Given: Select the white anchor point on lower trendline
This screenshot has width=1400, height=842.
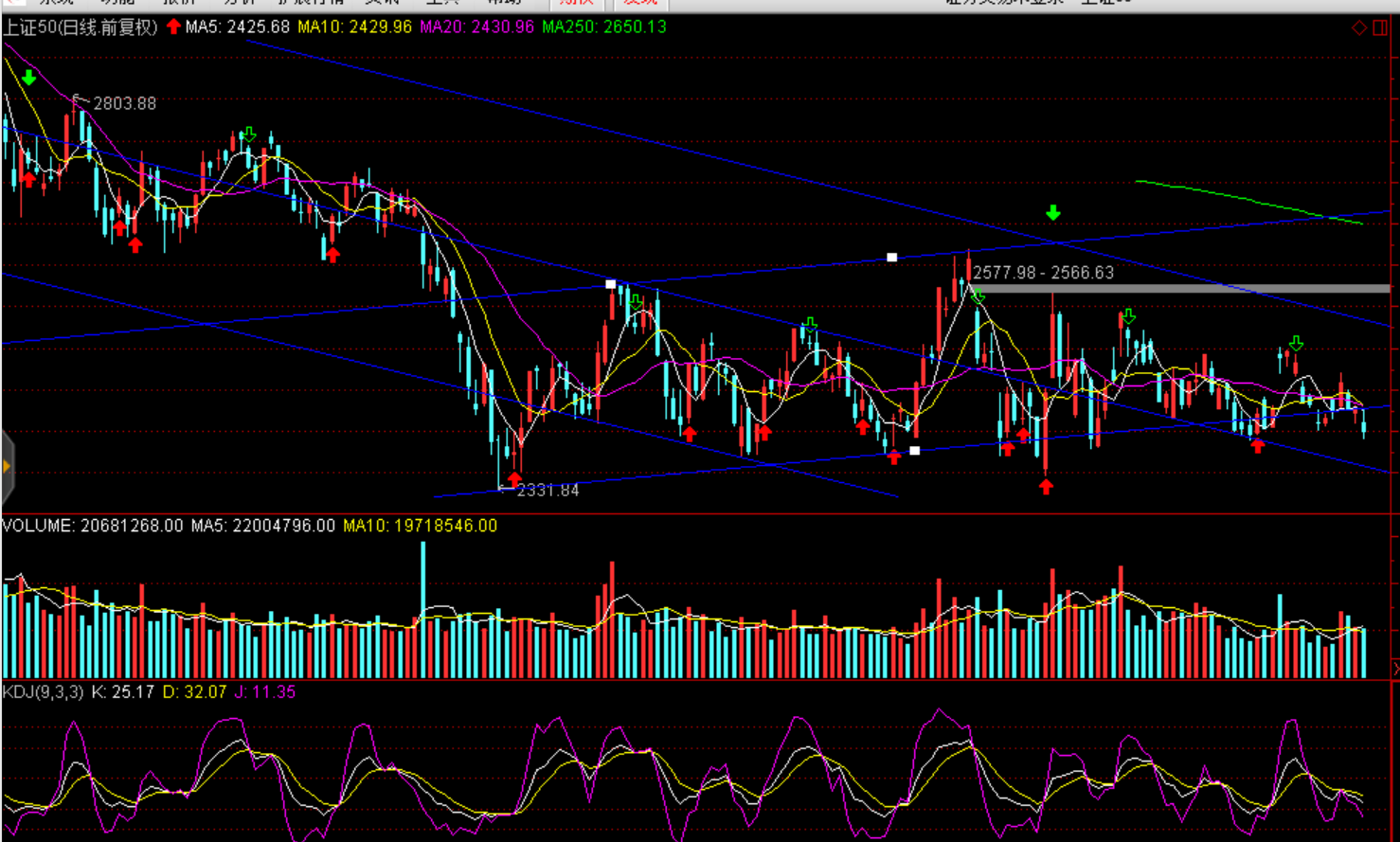Looking at the screenshot, I should [x=914, y=451].
